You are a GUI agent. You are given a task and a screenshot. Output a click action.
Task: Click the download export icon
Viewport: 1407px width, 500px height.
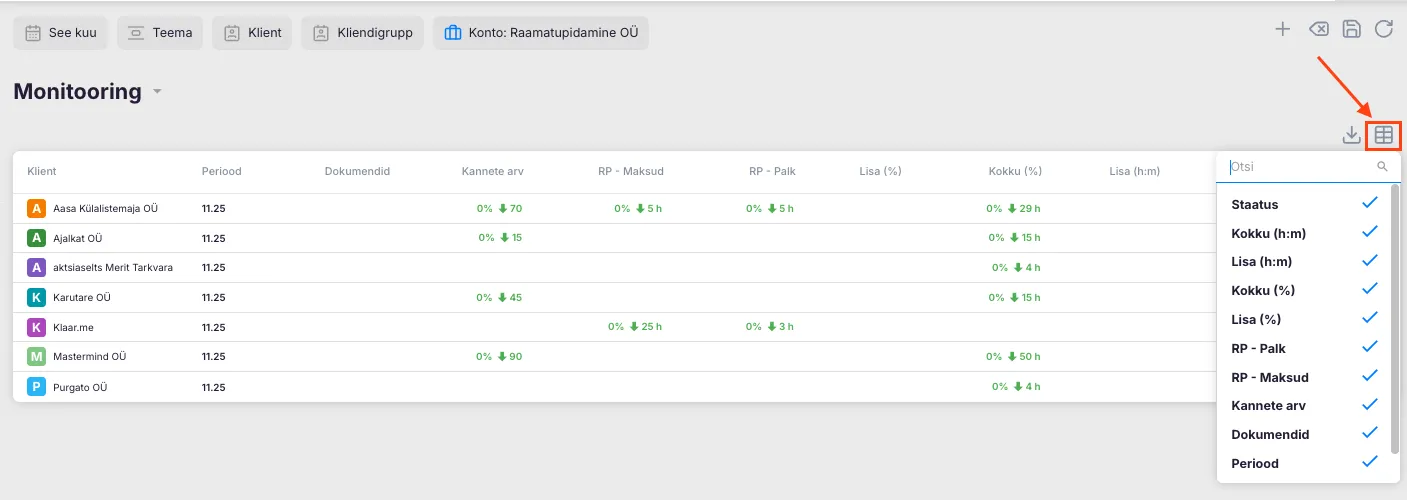(1351, 135)
